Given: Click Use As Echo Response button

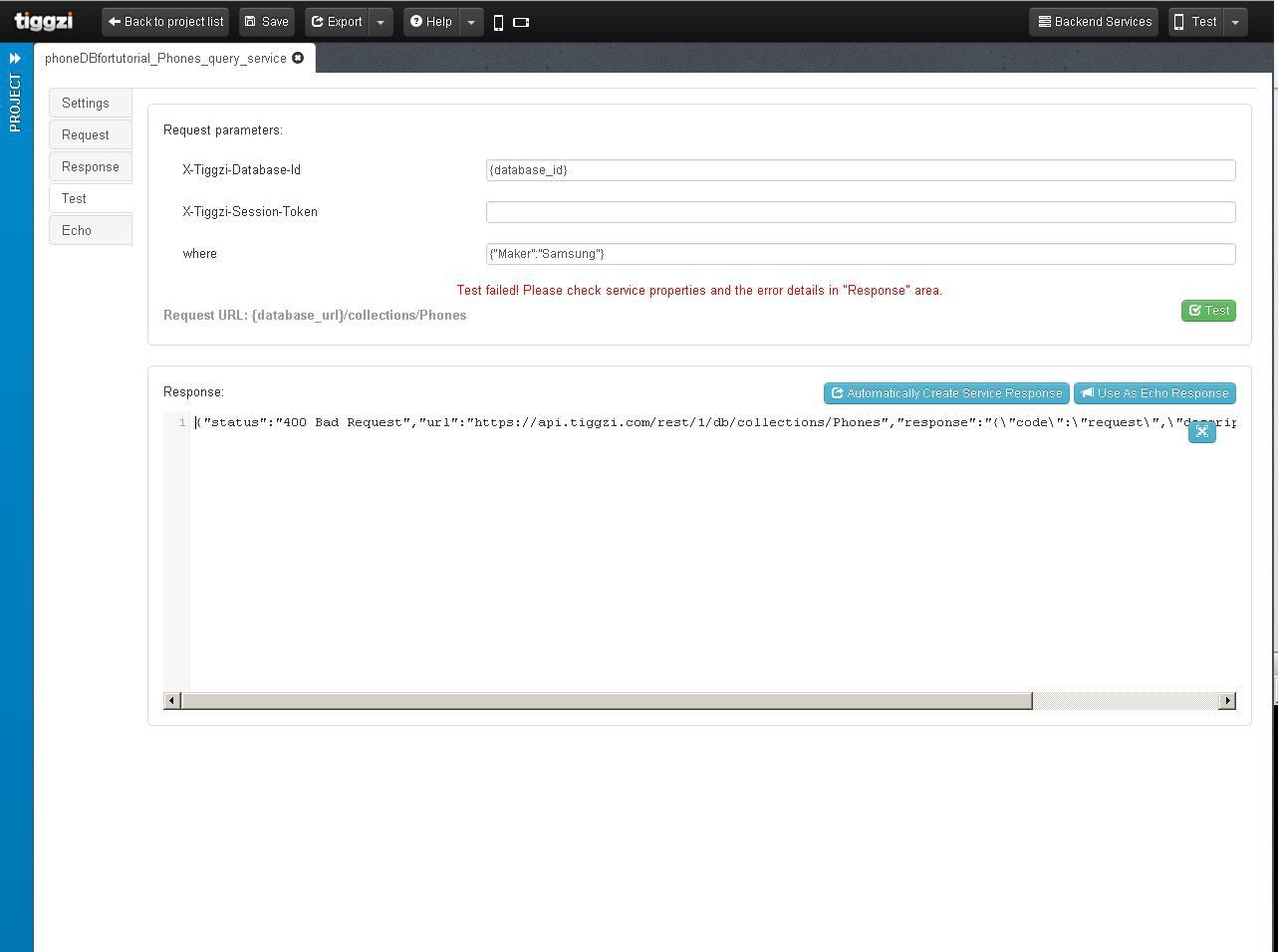Looking at the screenshot, I should click(1154, 393).
